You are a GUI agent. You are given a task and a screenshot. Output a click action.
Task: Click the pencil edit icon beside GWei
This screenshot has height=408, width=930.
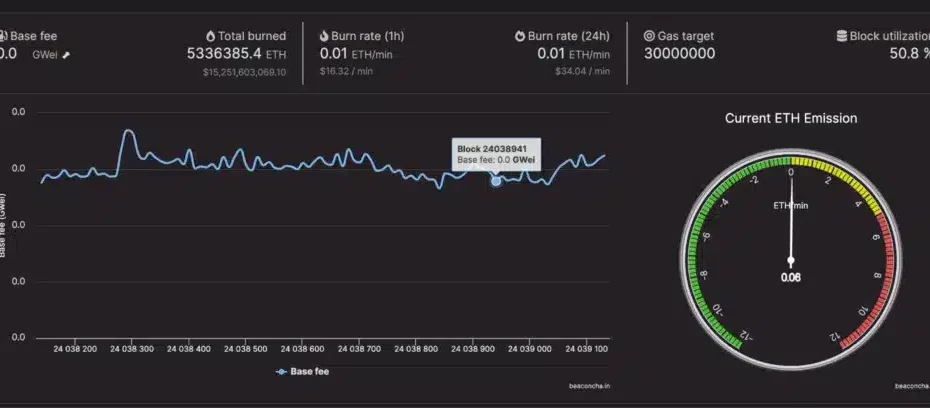[67, 54]
